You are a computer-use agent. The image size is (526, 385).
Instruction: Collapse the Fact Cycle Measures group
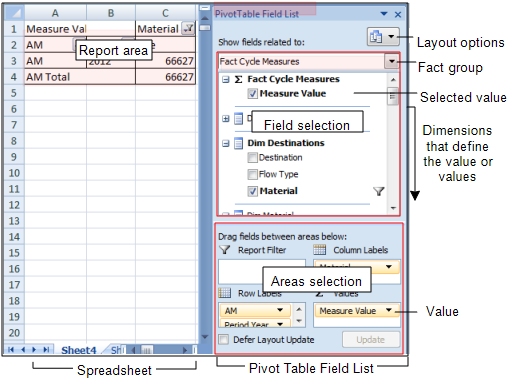(x=226, y=79)
